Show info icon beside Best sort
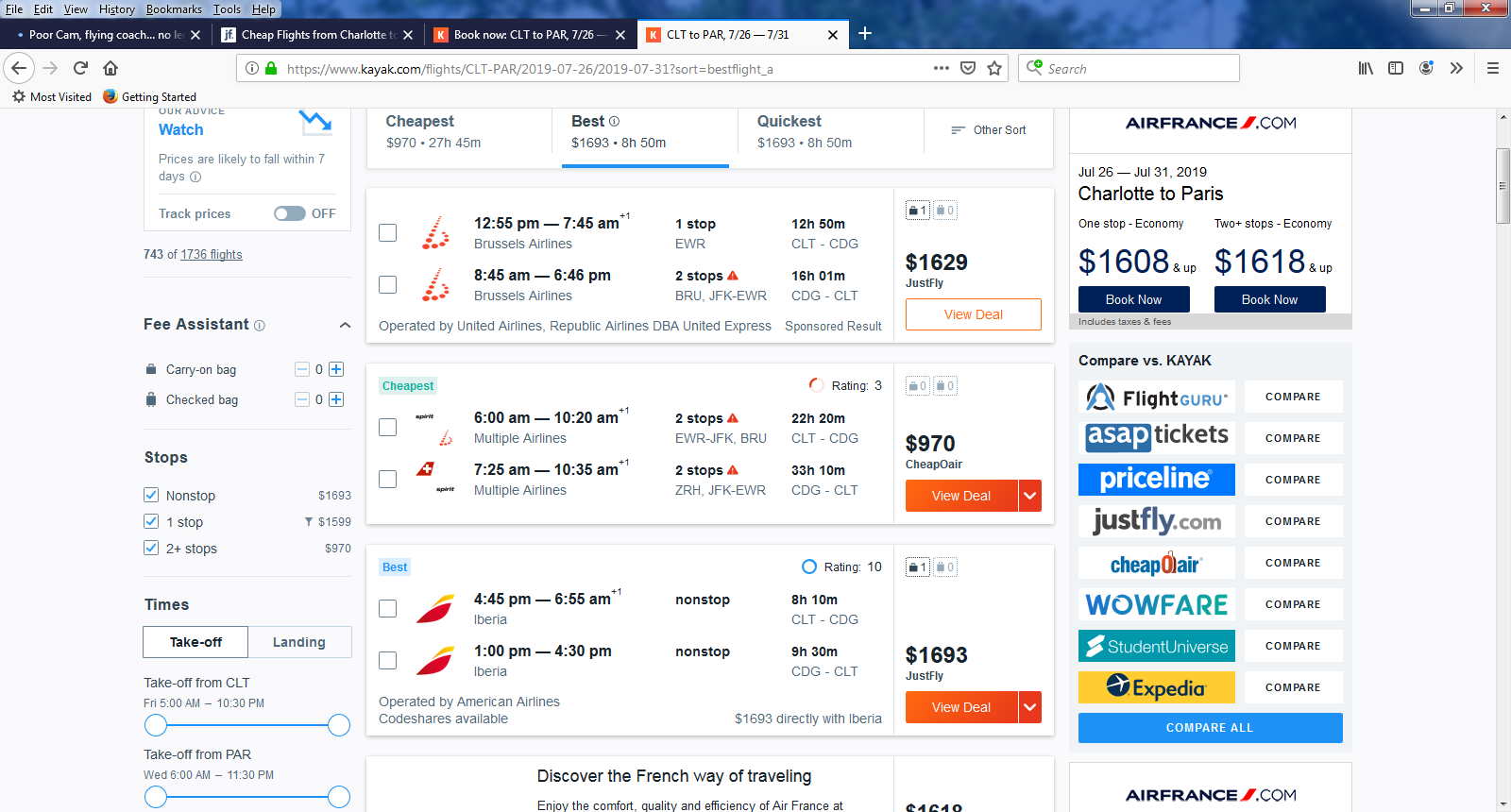 [614, 121]
